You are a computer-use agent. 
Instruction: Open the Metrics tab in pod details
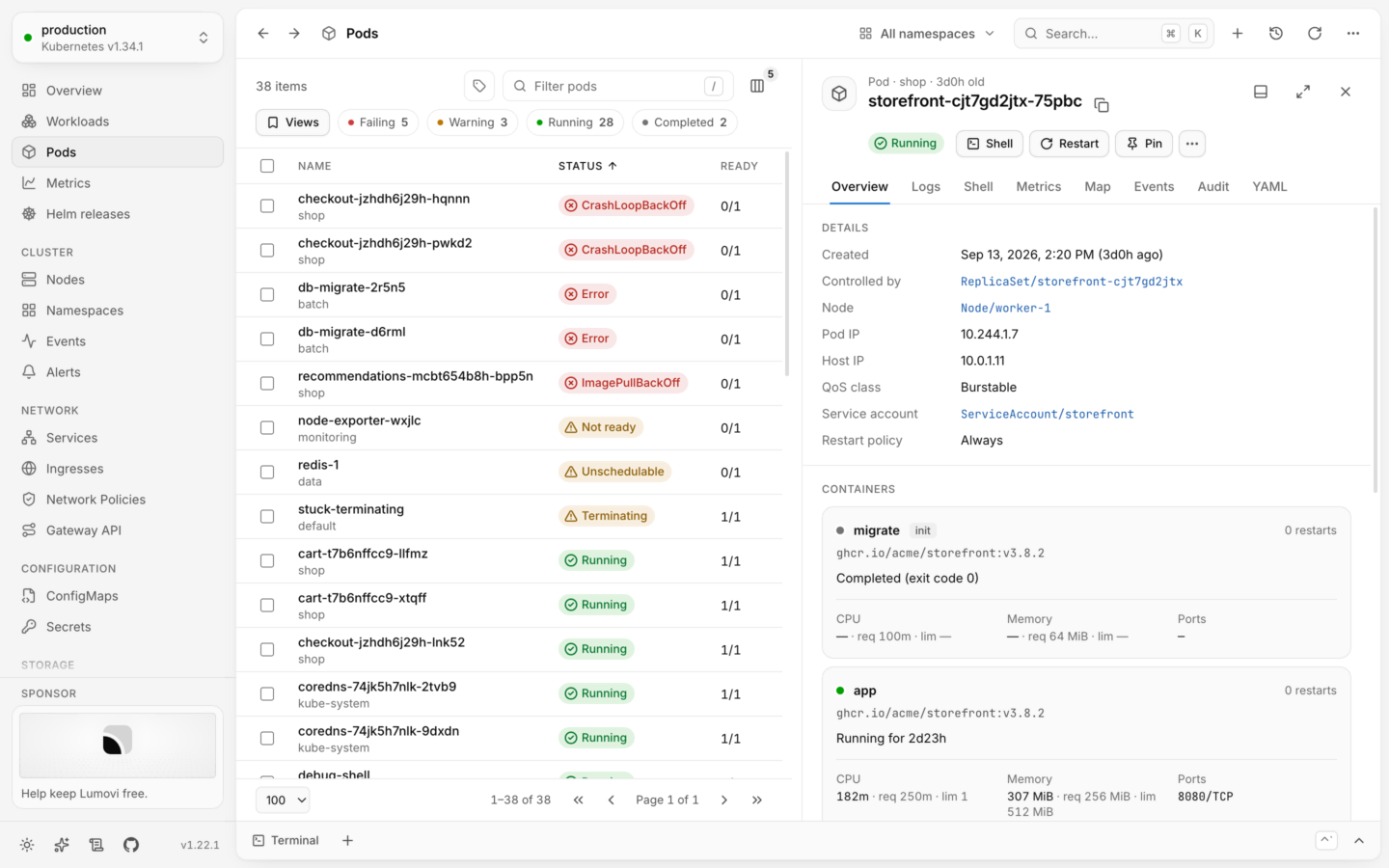tap(1038, 186)
